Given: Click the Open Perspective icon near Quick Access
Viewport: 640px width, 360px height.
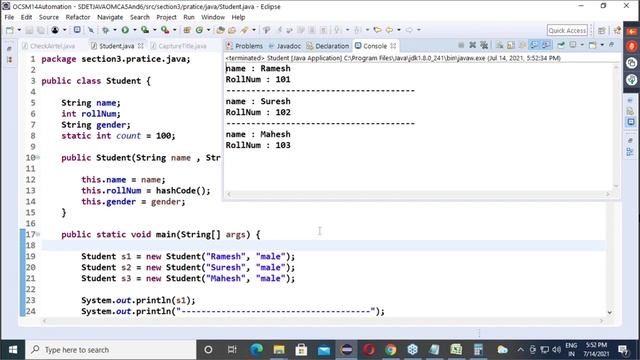Looking at the screenshot, I should click(602, 31).
